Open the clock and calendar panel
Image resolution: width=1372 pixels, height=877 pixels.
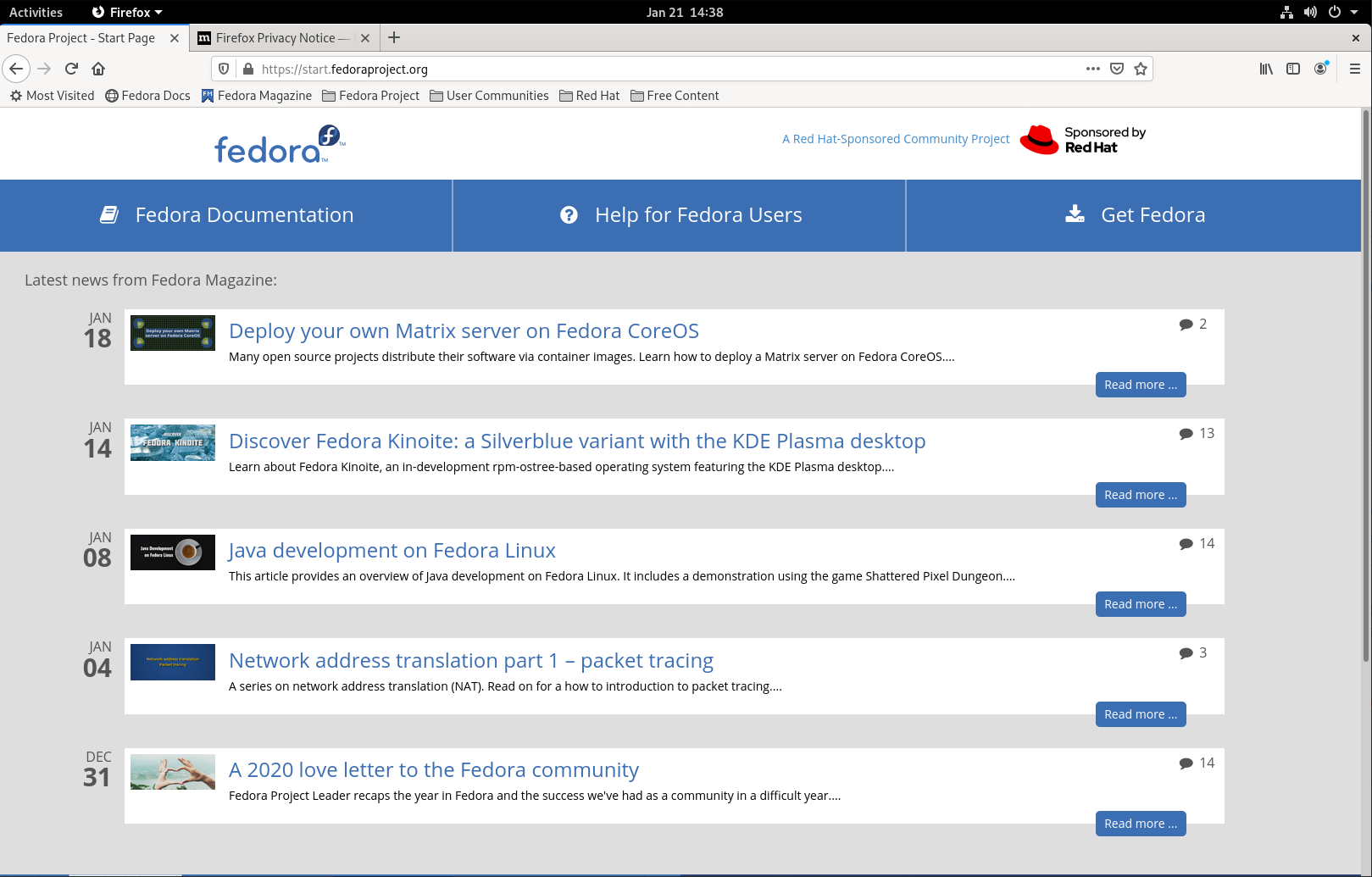(x=685, y=12)
